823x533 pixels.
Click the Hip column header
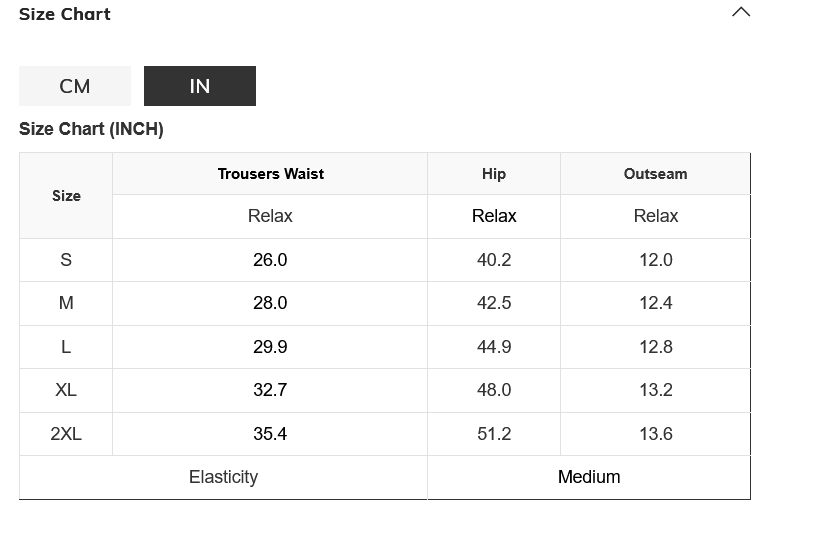click(x=494, y=174)
